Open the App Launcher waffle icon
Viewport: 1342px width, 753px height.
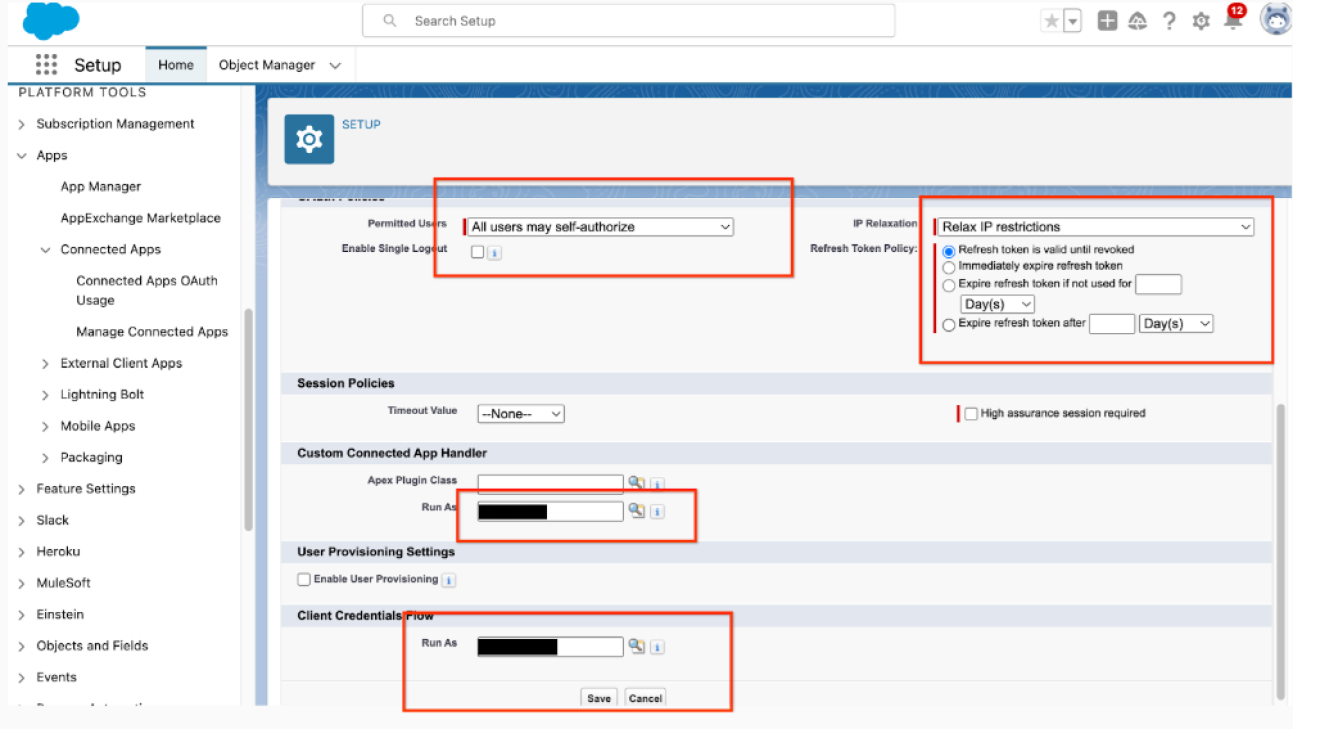pos(45,64)
